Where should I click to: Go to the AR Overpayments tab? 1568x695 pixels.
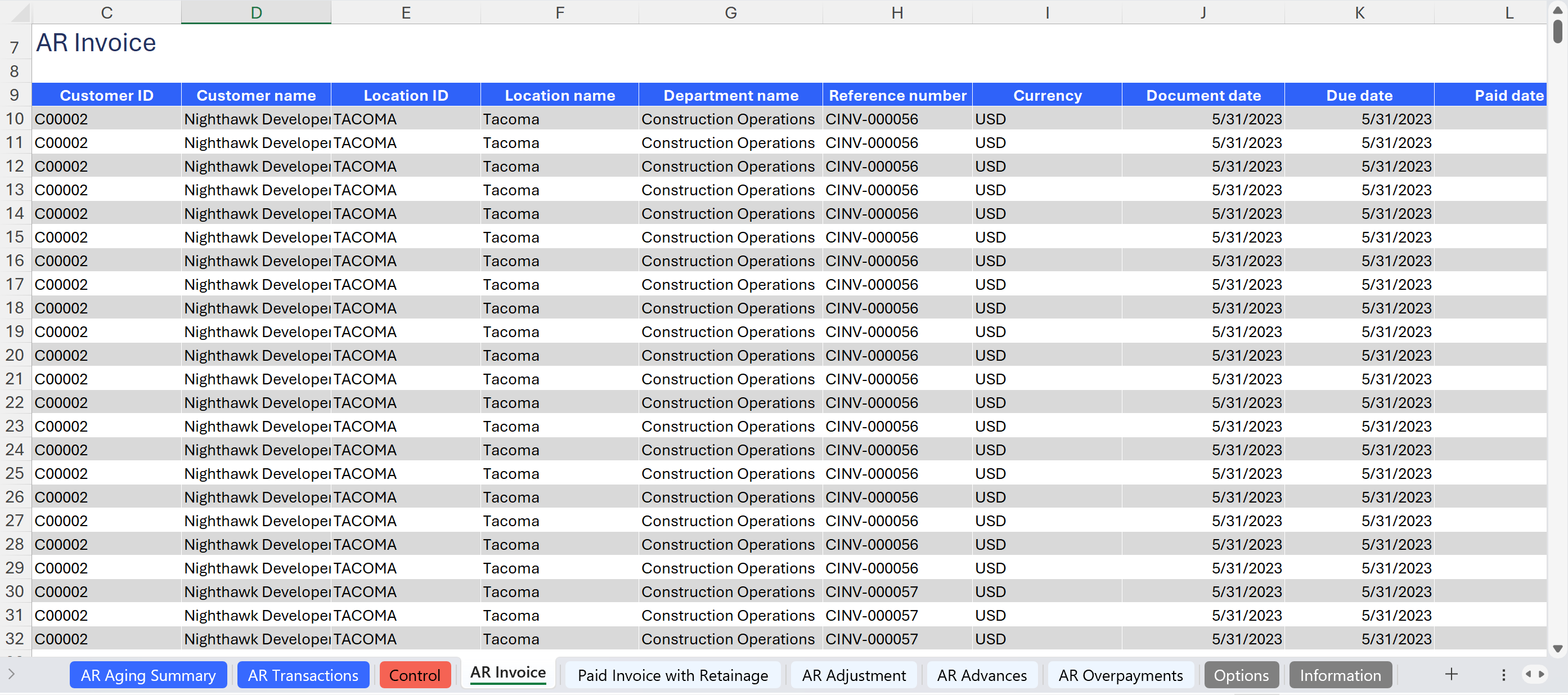1120,675
